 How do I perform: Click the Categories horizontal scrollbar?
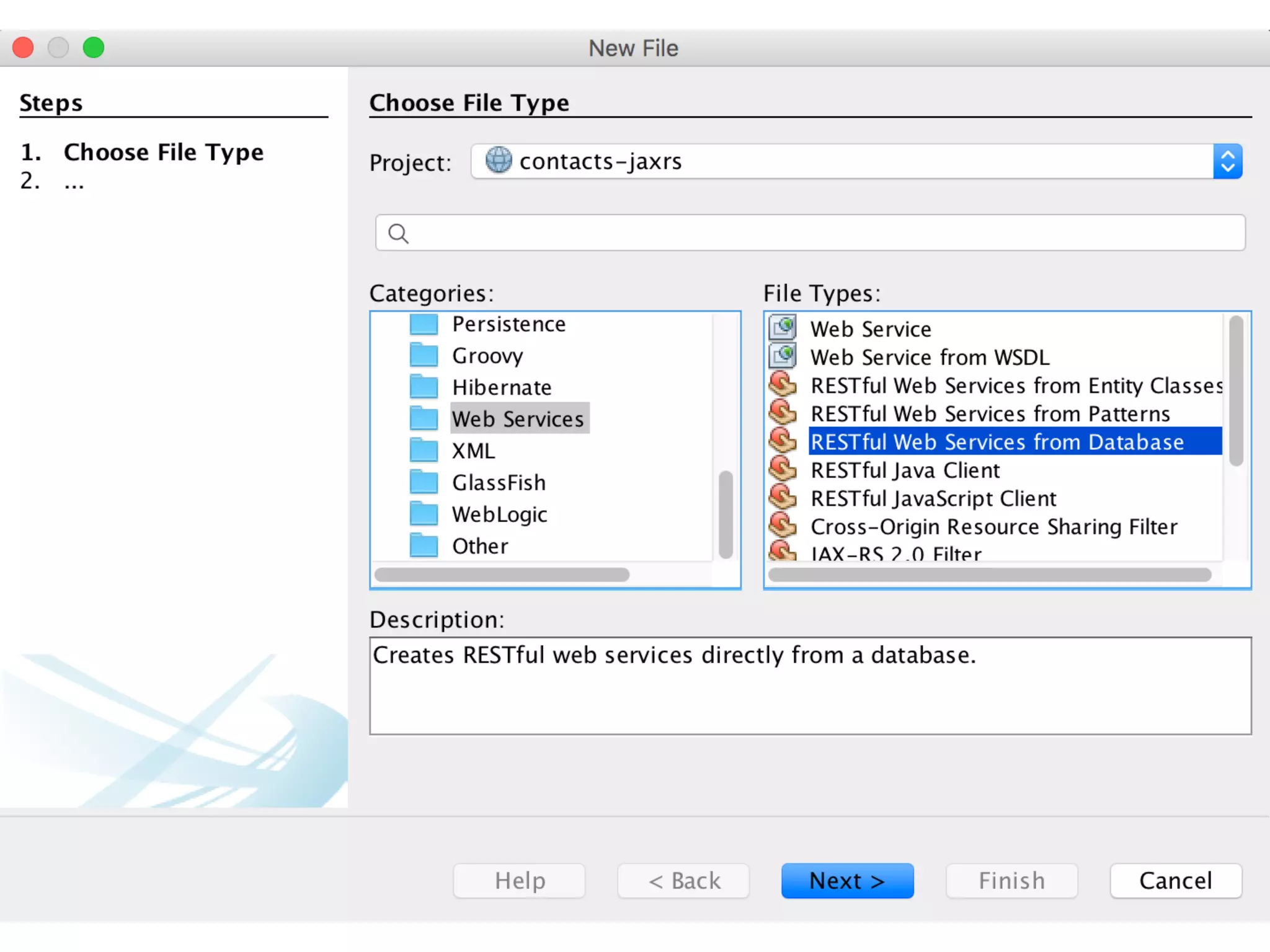(x=502, y=575)
